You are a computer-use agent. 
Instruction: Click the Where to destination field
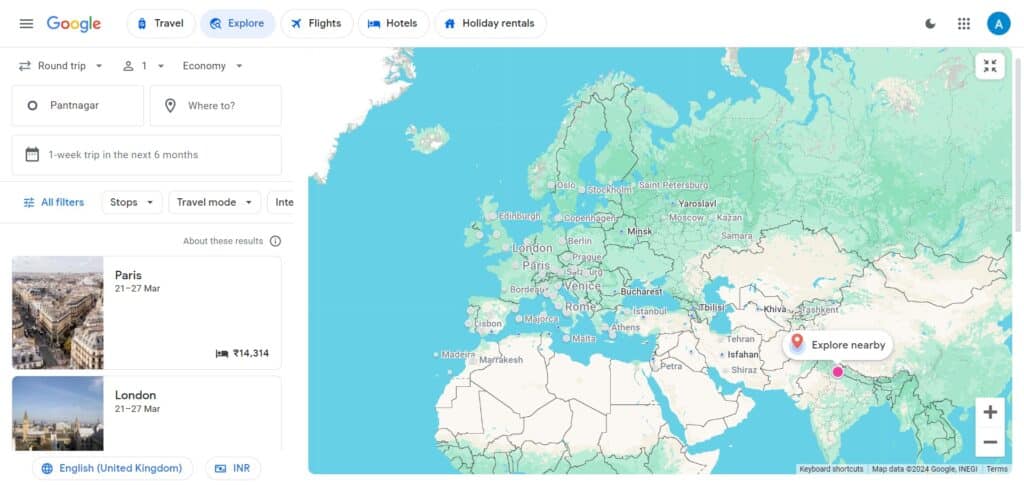point(216,105)
